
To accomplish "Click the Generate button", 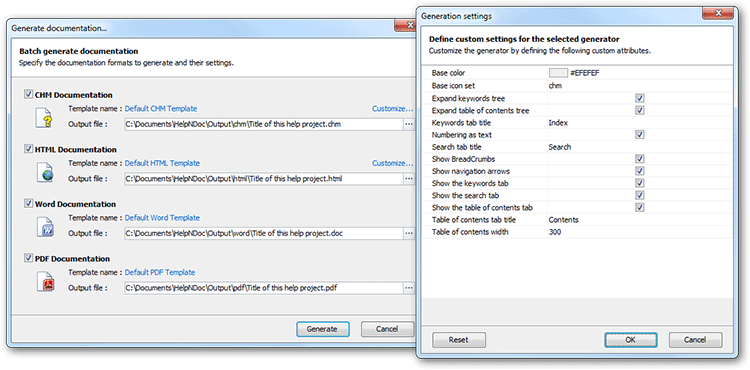I will [x=322, y=329].
